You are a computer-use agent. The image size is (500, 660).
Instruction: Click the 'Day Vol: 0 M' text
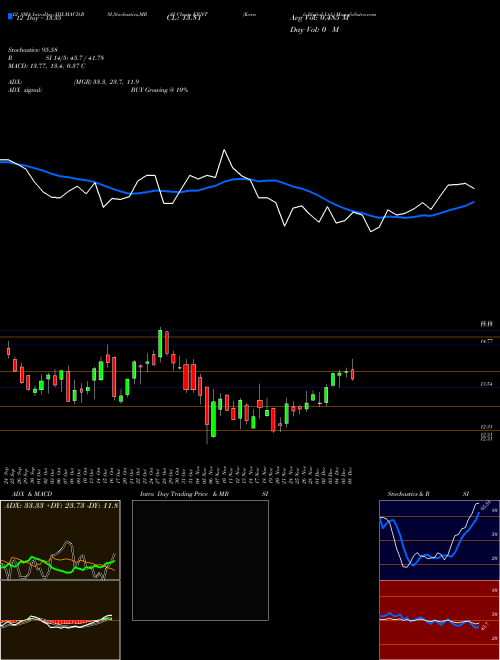[x=314, y=30]
